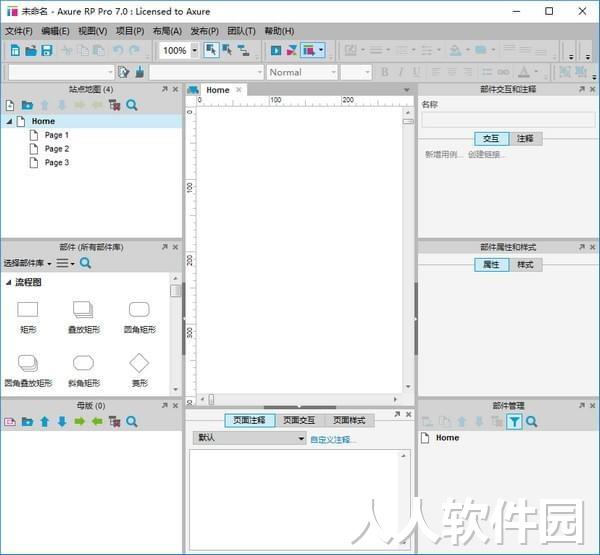Screen dimensions: 600x555
Task: Open the 默认 notes field dropdown
Action: tap(249, 438)
